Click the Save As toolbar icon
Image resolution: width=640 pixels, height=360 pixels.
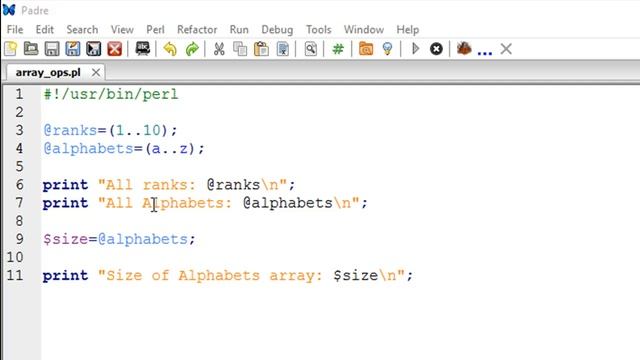[x=73, y=49]
